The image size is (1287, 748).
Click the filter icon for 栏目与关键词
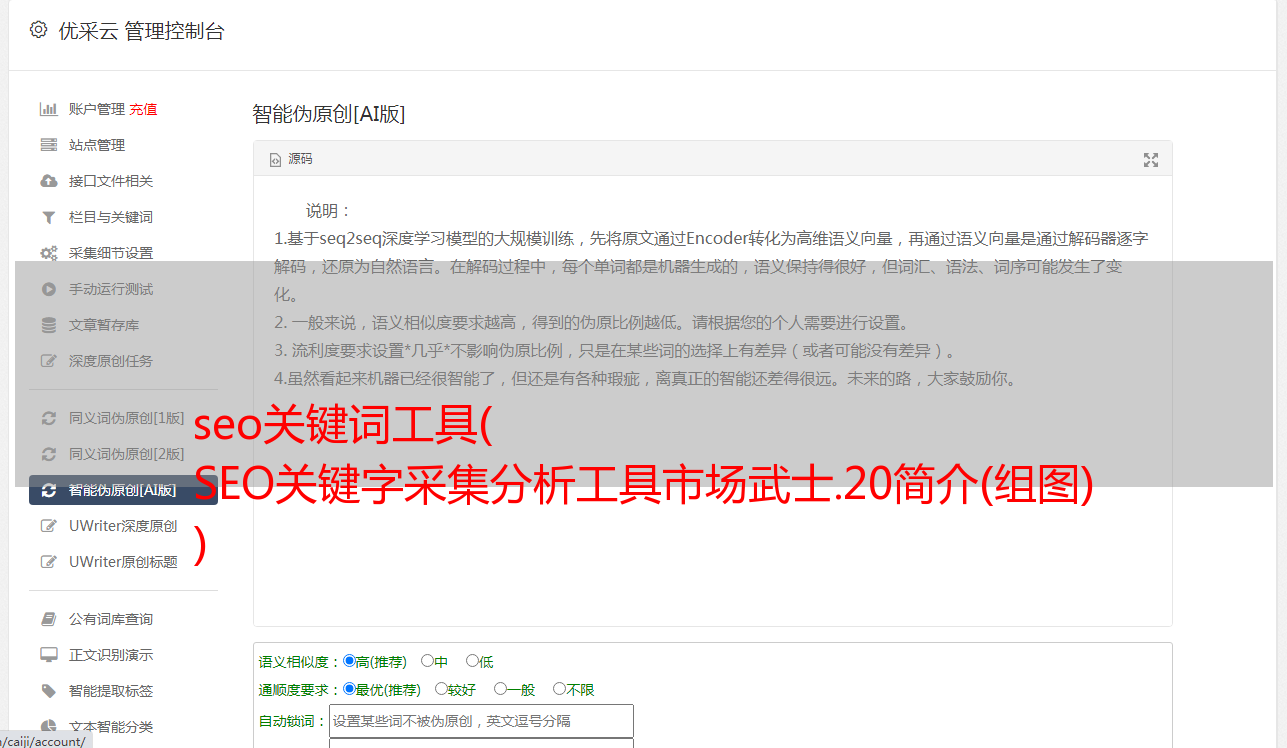click(x=48, y=217)
